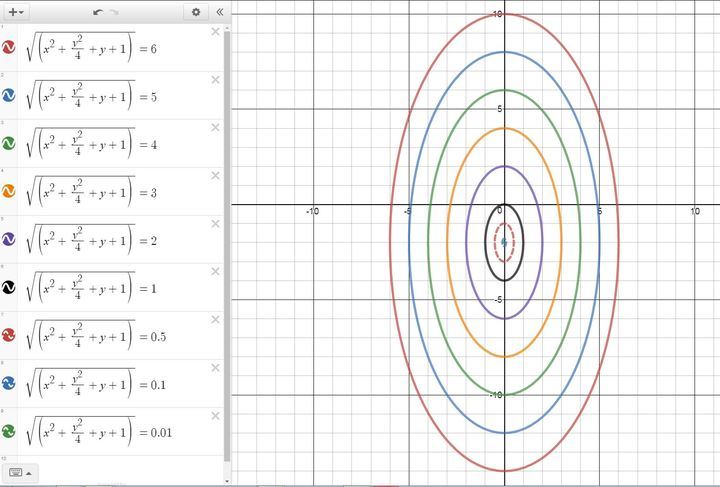
Task: Click the black wave icon for = 1
Action: coord(9,287)
